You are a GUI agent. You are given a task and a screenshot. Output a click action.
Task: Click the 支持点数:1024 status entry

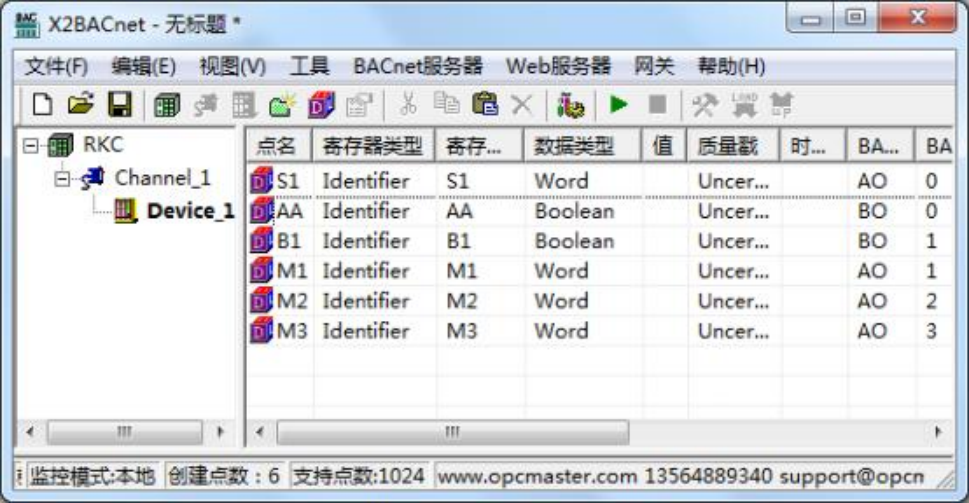(359, 476)
